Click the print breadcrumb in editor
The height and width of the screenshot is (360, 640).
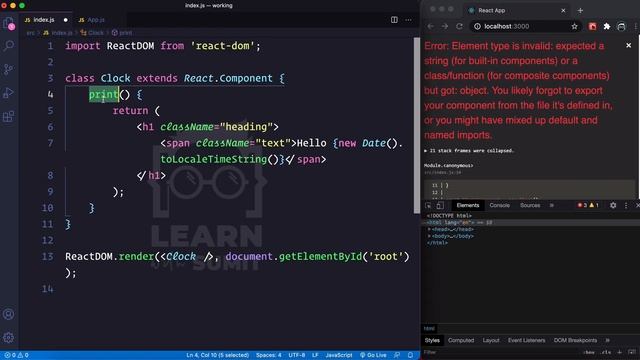tap(122, 33)
